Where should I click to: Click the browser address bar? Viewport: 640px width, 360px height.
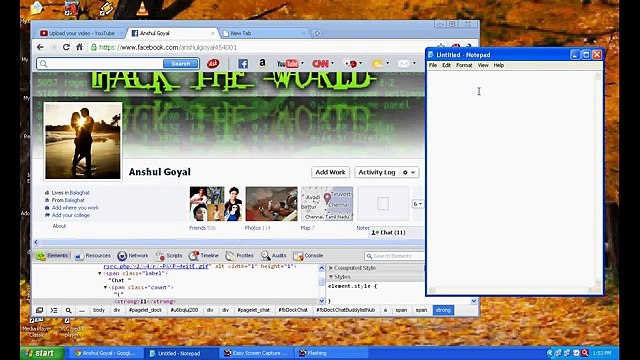(261, 47)
